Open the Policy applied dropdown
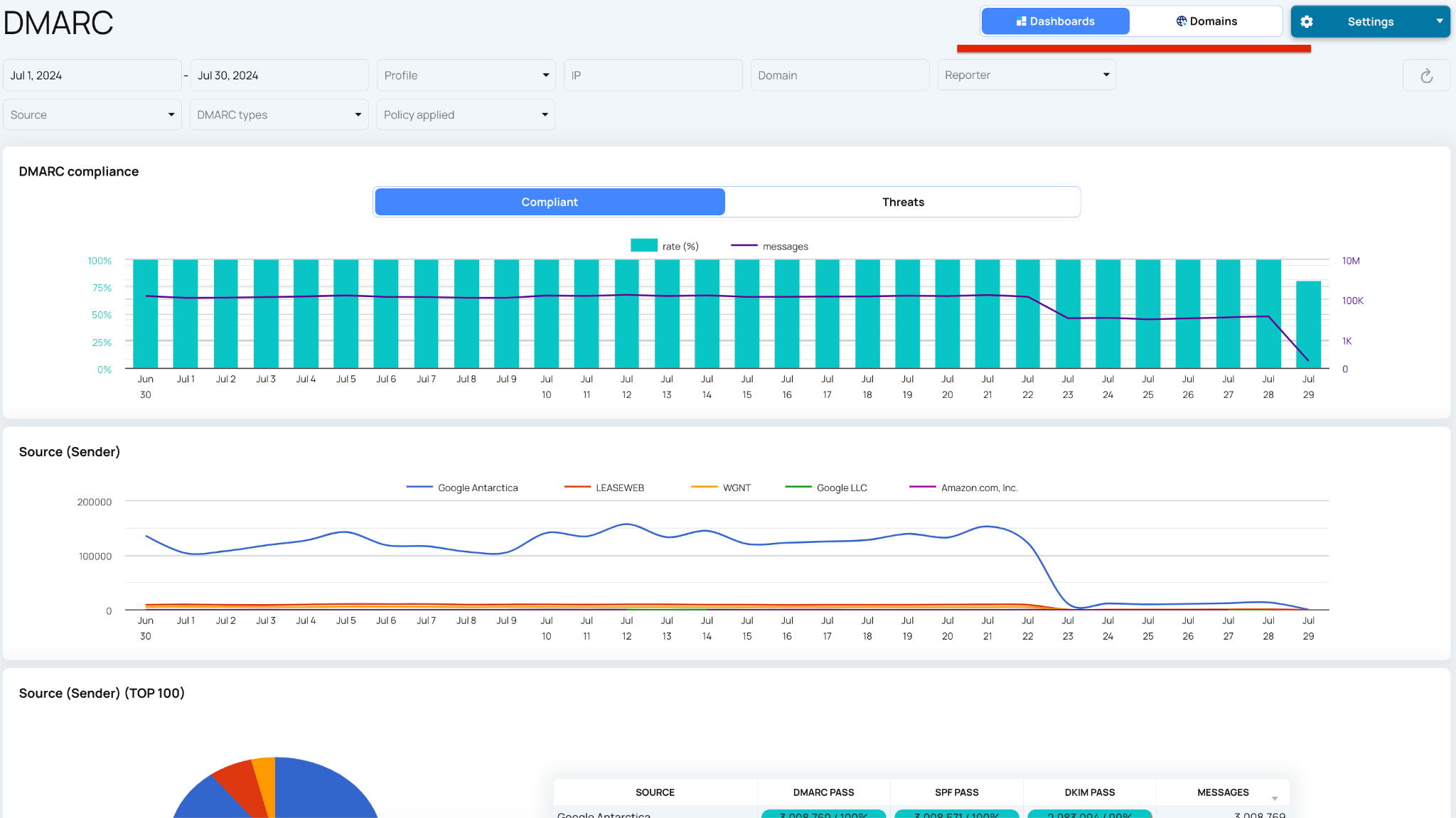Viewport: 1456px width, 818px height. pyautogui.click(x=466, y=114)
